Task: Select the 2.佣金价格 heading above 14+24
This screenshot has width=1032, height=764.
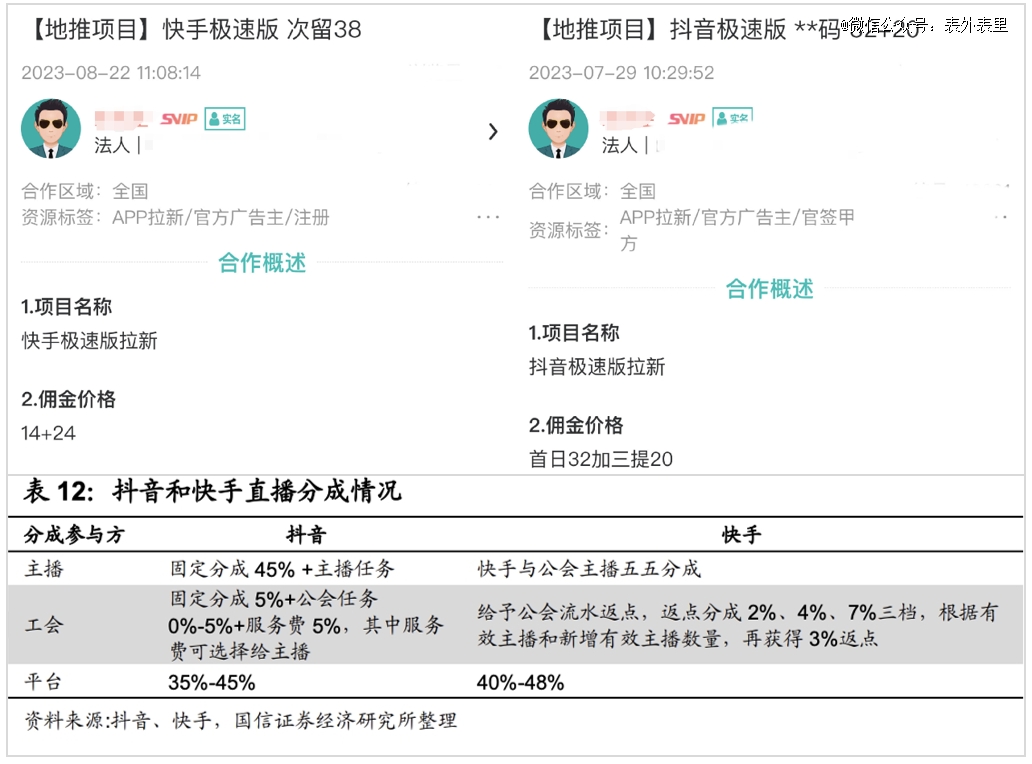Action: pos(68,399)
